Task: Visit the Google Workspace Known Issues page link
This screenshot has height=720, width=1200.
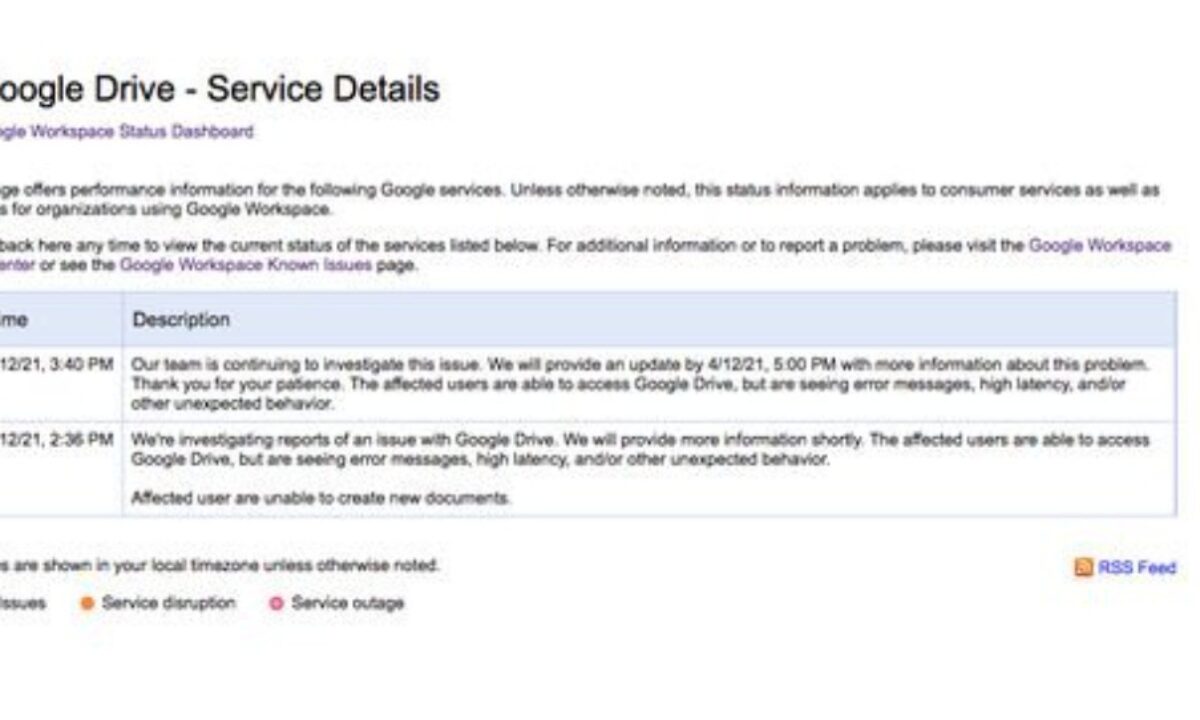Action: pos(245,265)
